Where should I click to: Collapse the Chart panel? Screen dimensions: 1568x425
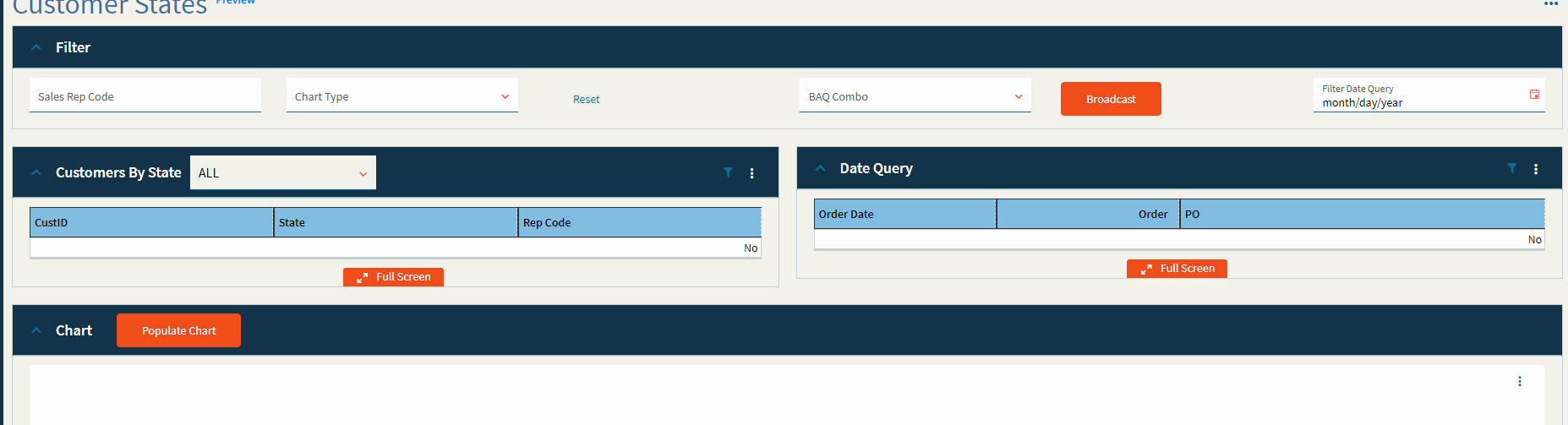tap(36, 330)
